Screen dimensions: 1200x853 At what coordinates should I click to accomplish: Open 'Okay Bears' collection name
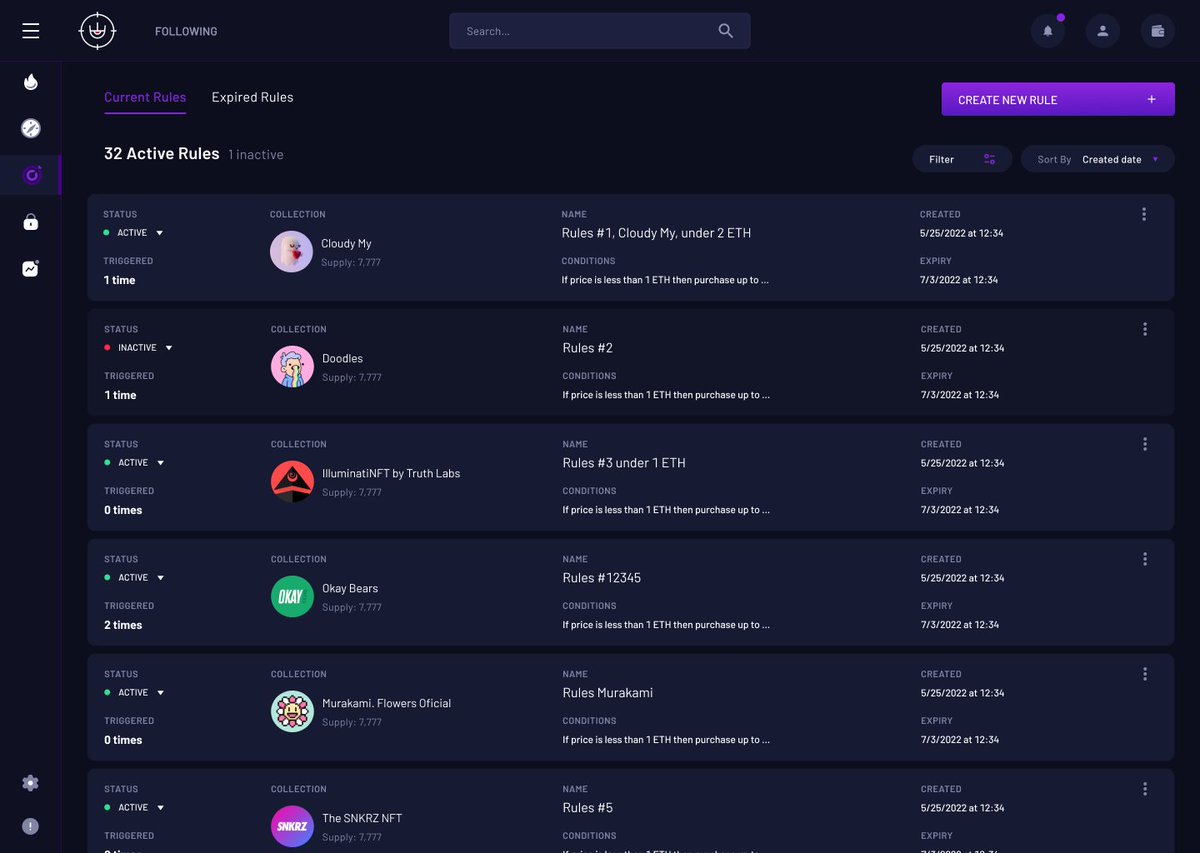(350, 589)
